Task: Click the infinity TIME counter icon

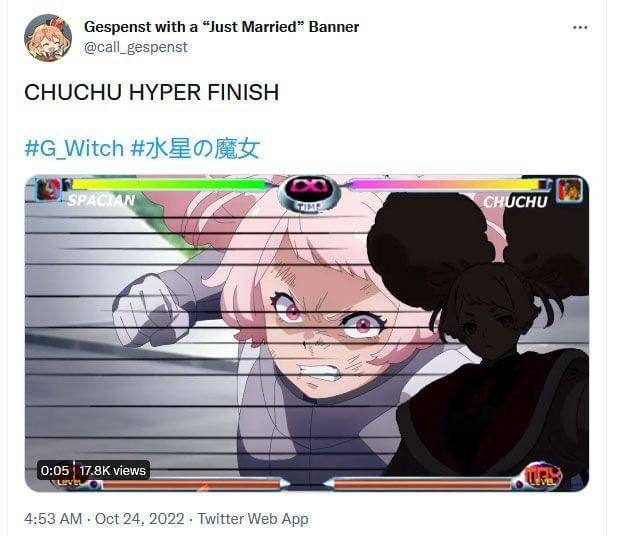Action: (309, 193)
